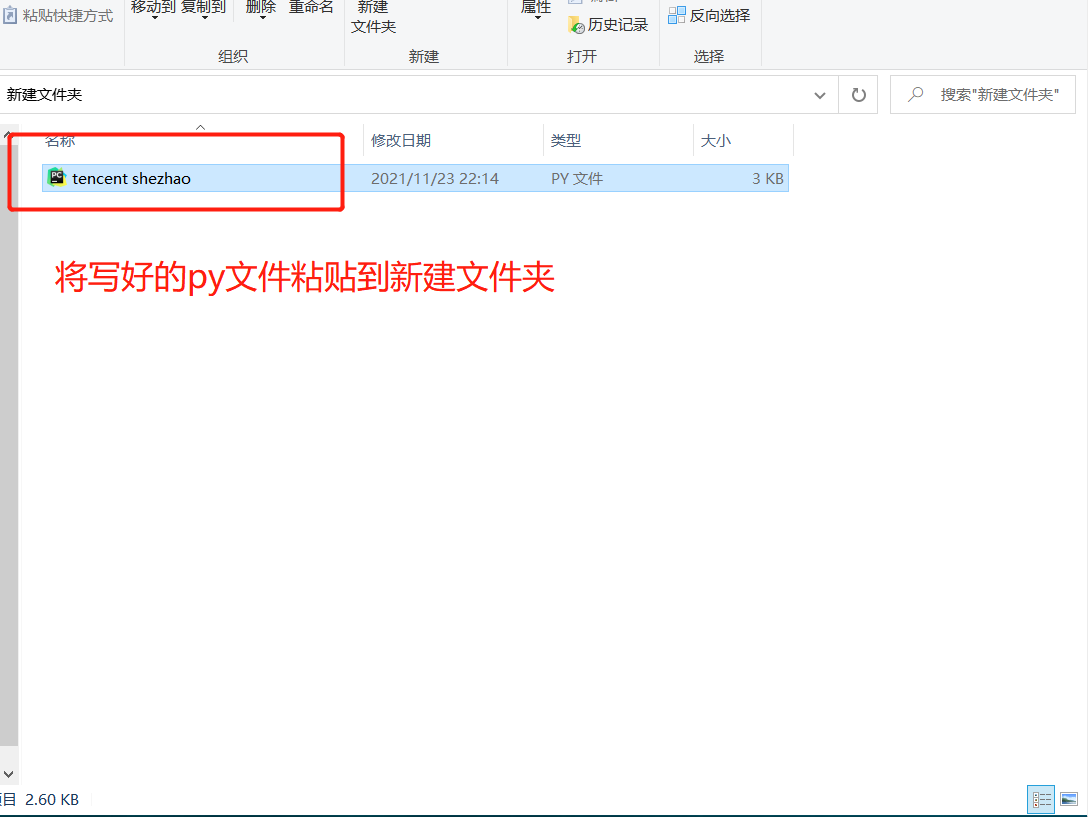Click the size cell 3 KB
Image resolution: width=1088 pixels, height=817 pixels.
tap(767, 178)
